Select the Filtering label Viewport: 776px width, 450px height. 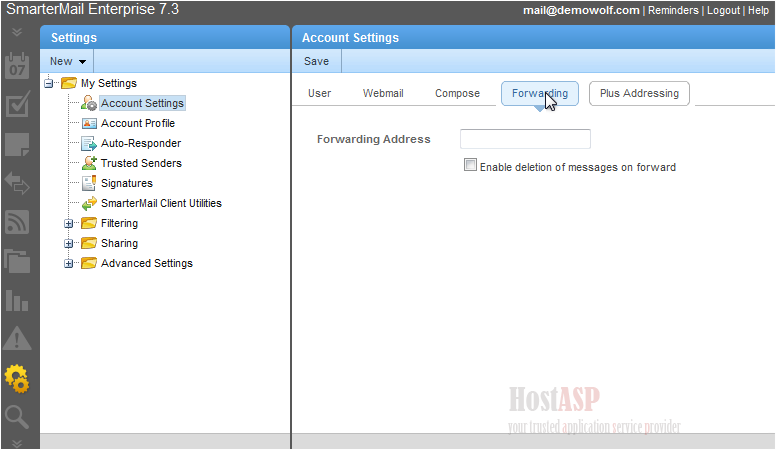coord(119,223)
